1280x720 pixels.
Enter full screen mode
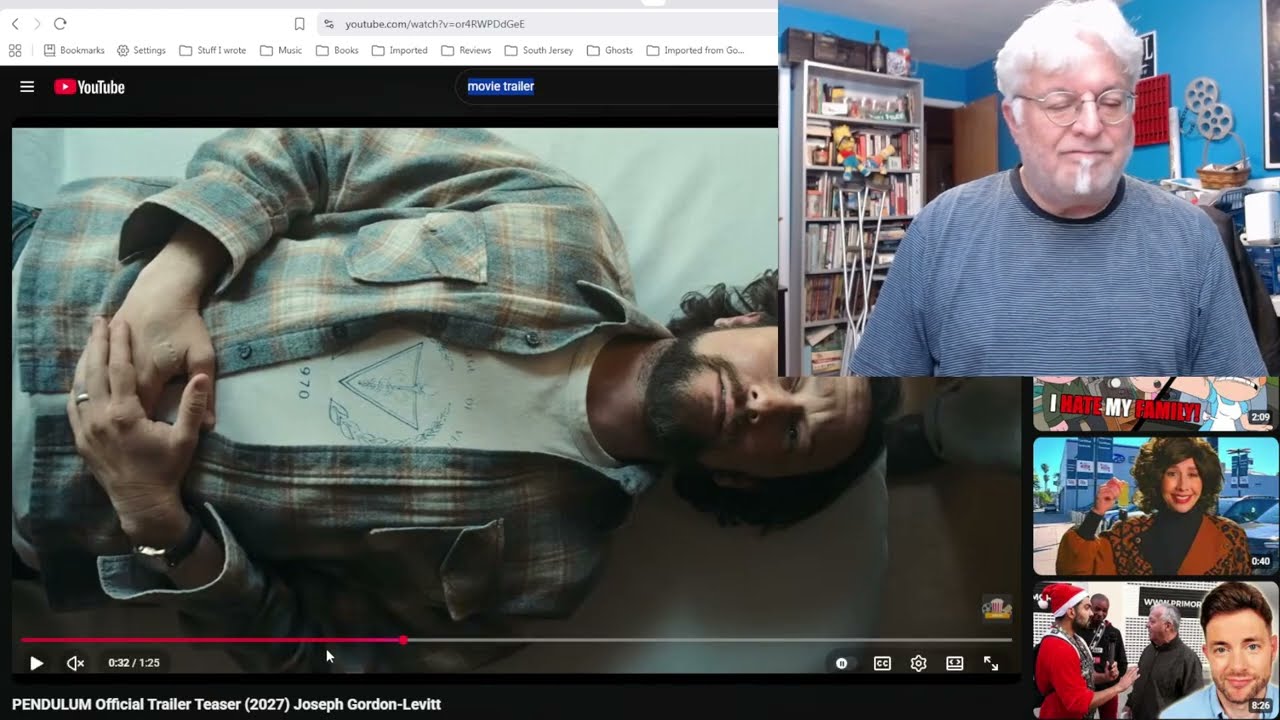(x=991, y=663)
